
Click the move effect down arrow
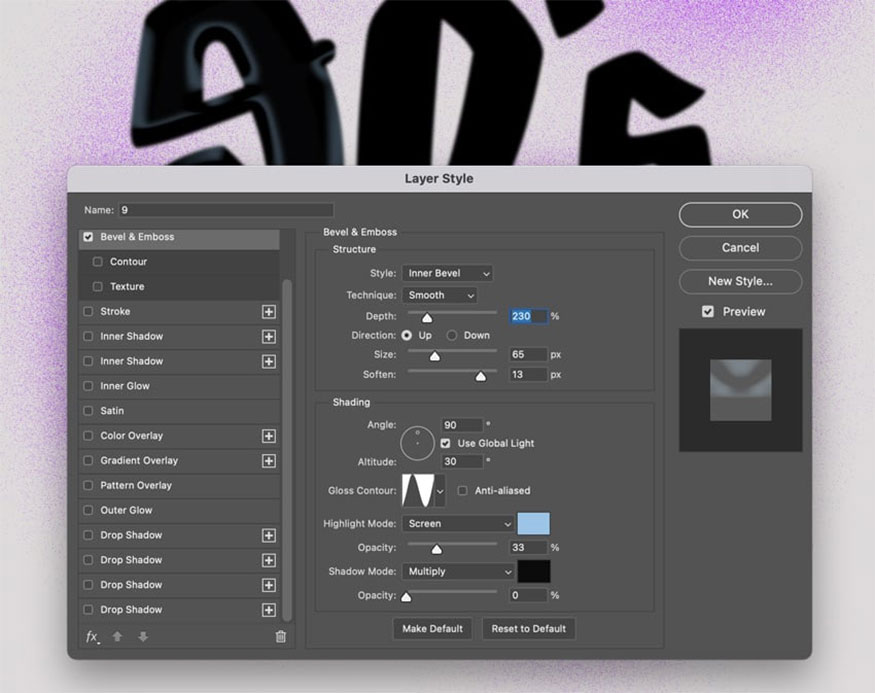coord(143,637)
